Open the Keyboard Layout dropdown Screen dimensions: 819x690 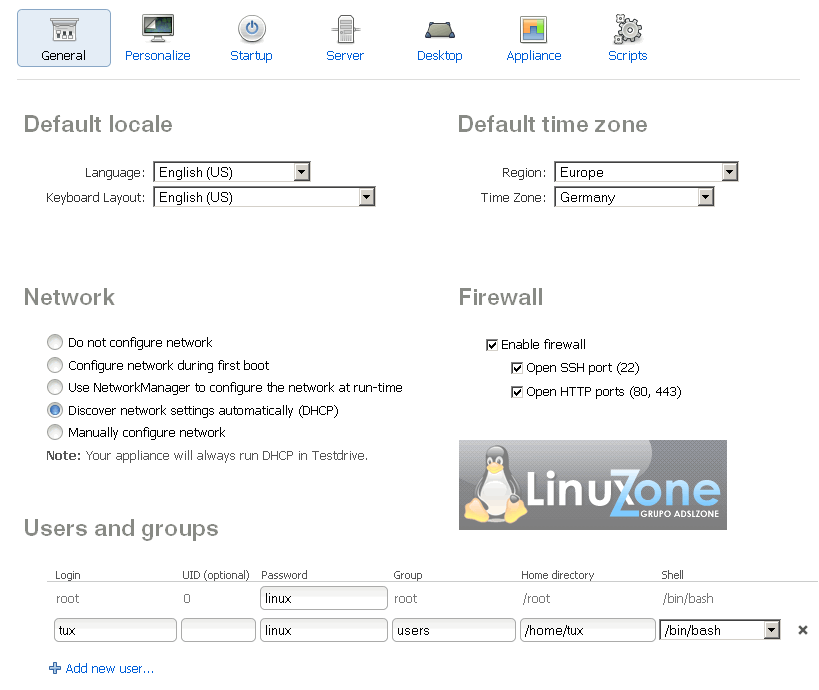click(264, 197)
